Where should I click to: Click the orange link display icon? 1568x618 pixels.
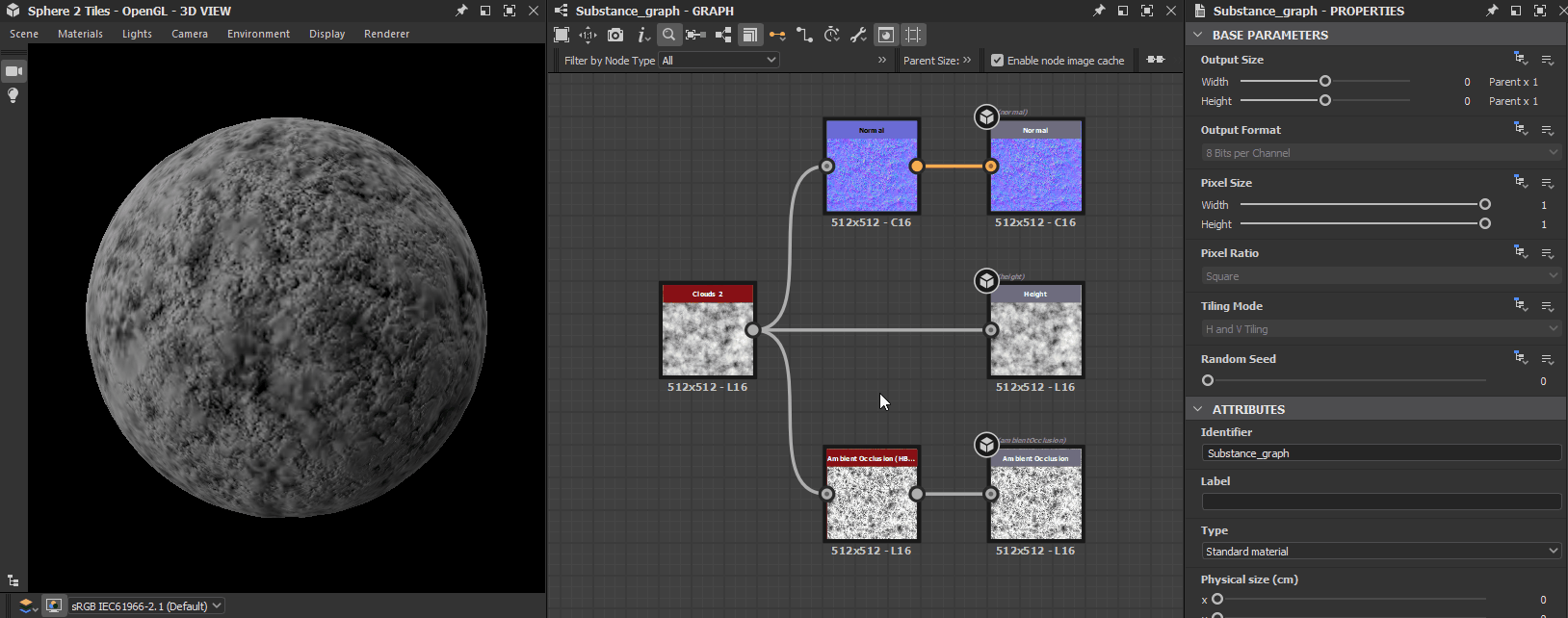tap(777, 35)
